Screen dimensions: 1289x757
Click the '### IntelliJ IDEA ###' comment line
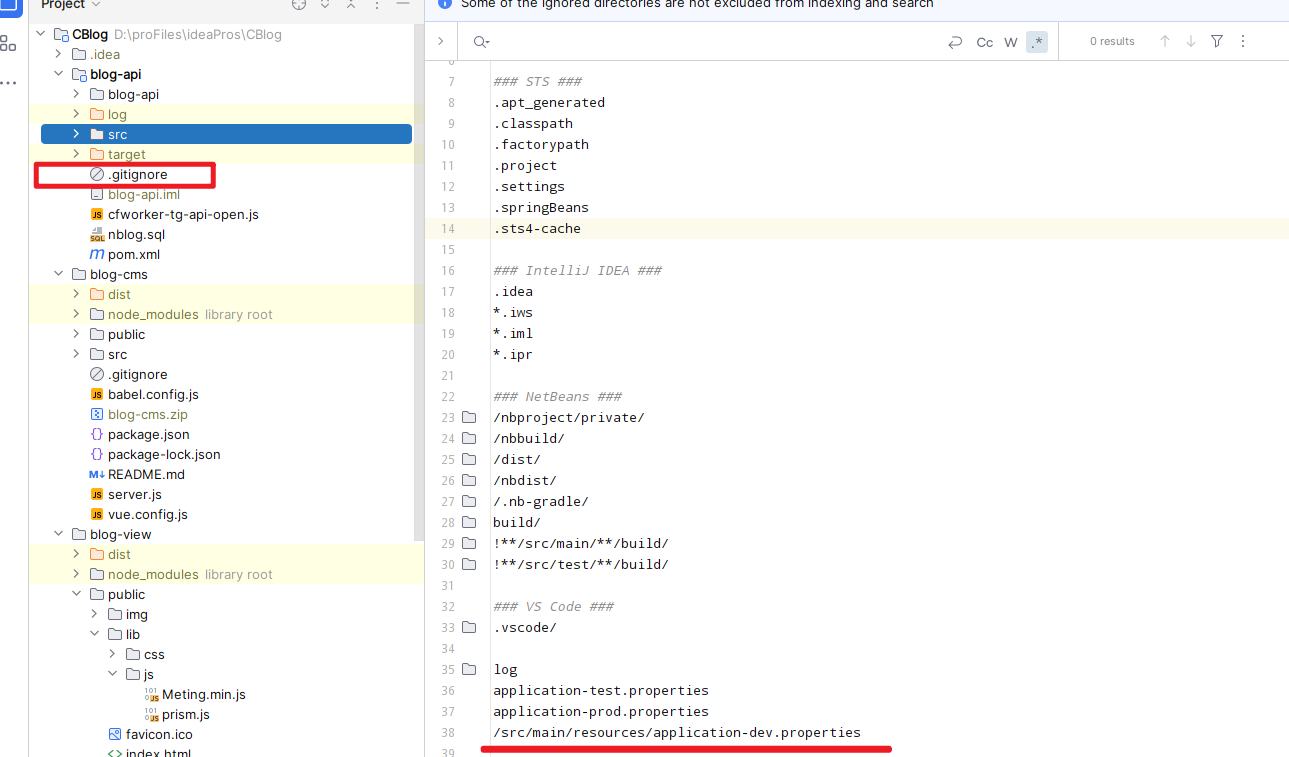577,270
